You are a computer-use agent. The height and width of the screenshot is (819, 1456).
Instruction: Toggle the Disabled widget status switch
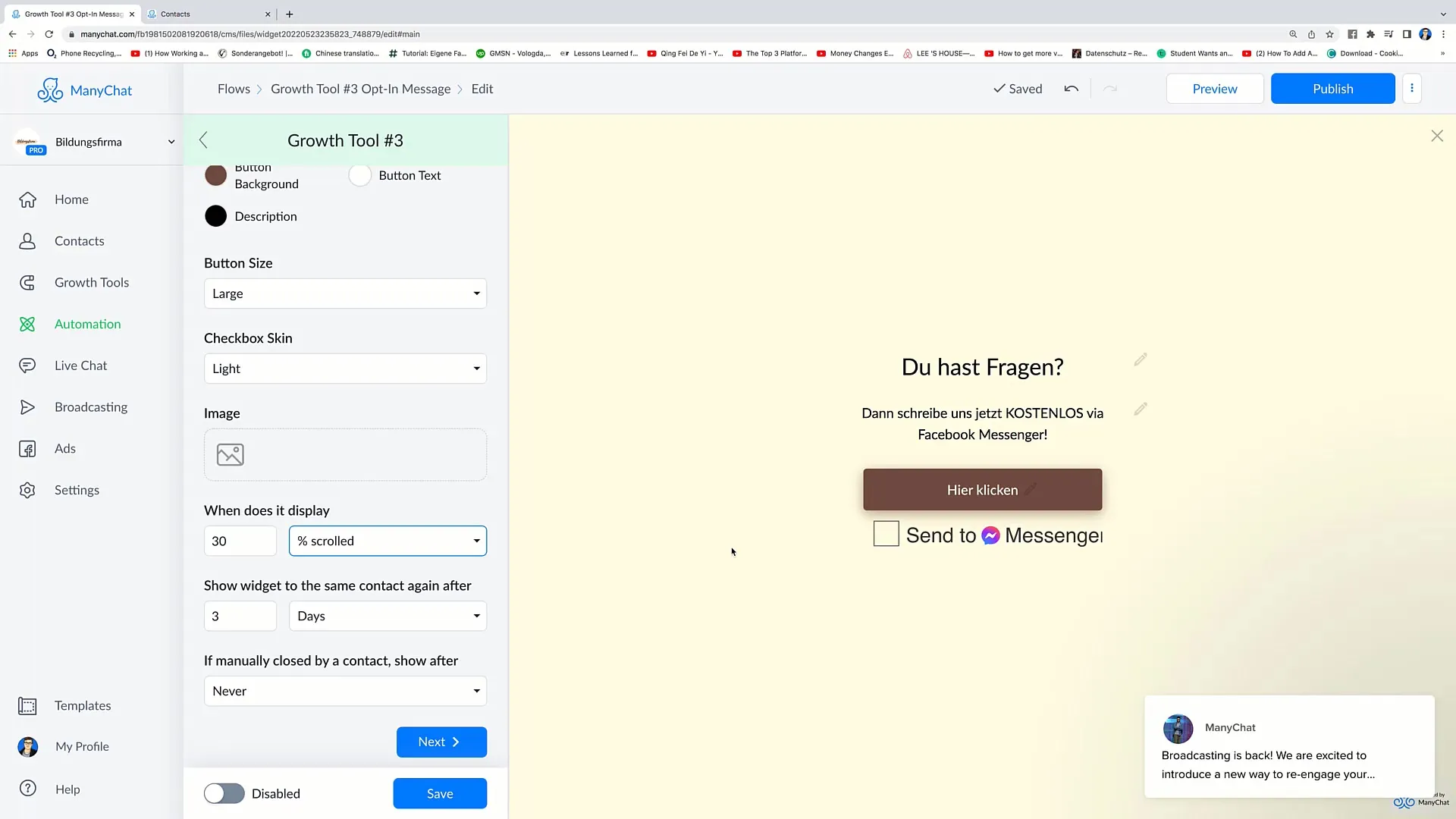[x=223, y=793]
